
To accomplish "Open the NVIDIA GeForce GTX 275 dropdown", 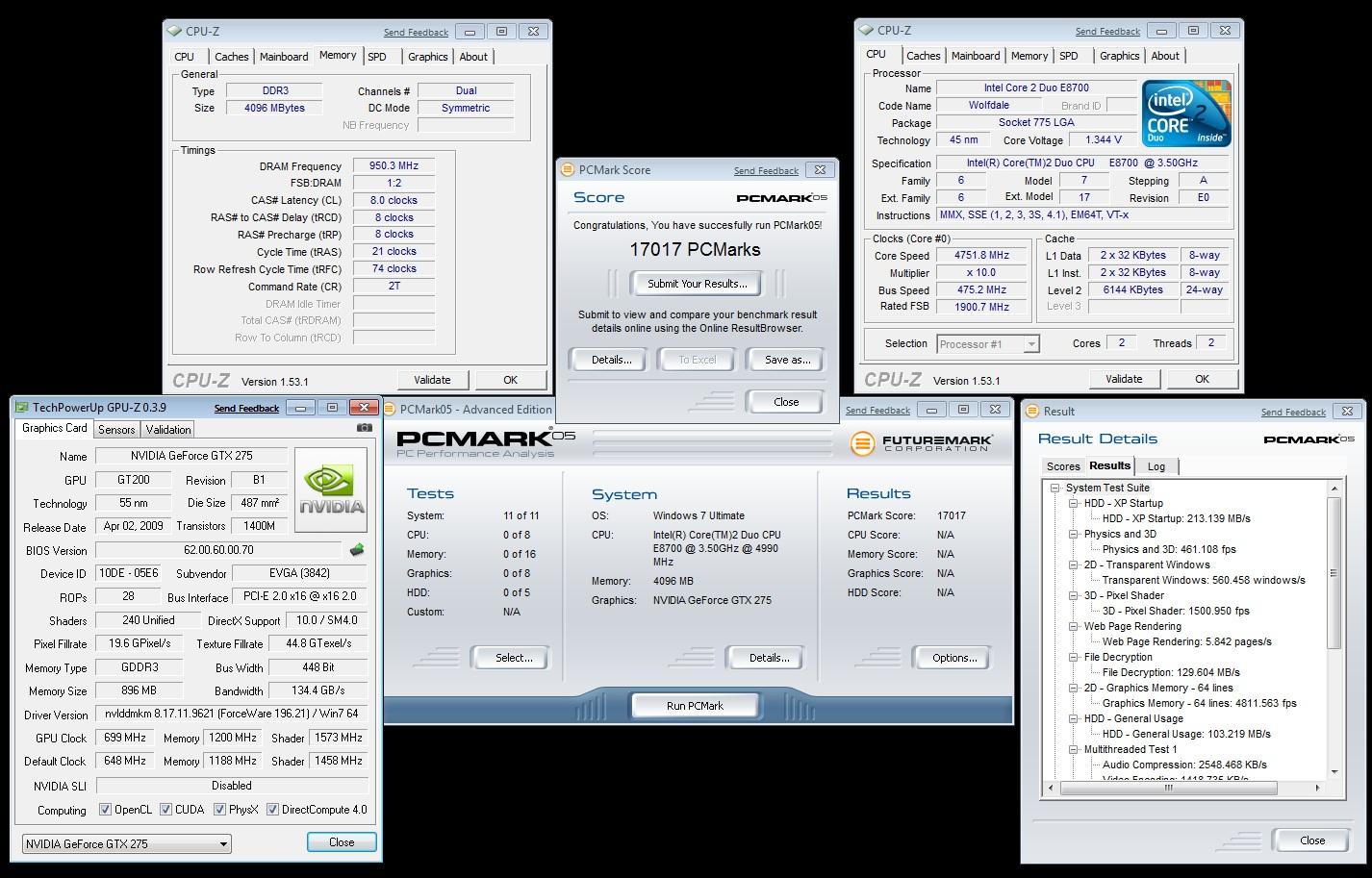I will pos(126,844).
